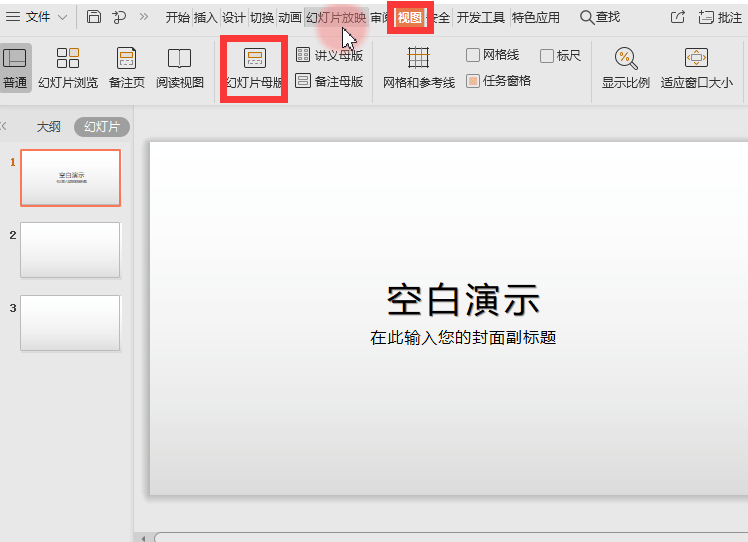Click the share icon beside 批注
This screenshot has height=542, width=748.
[x=677, y=18]
